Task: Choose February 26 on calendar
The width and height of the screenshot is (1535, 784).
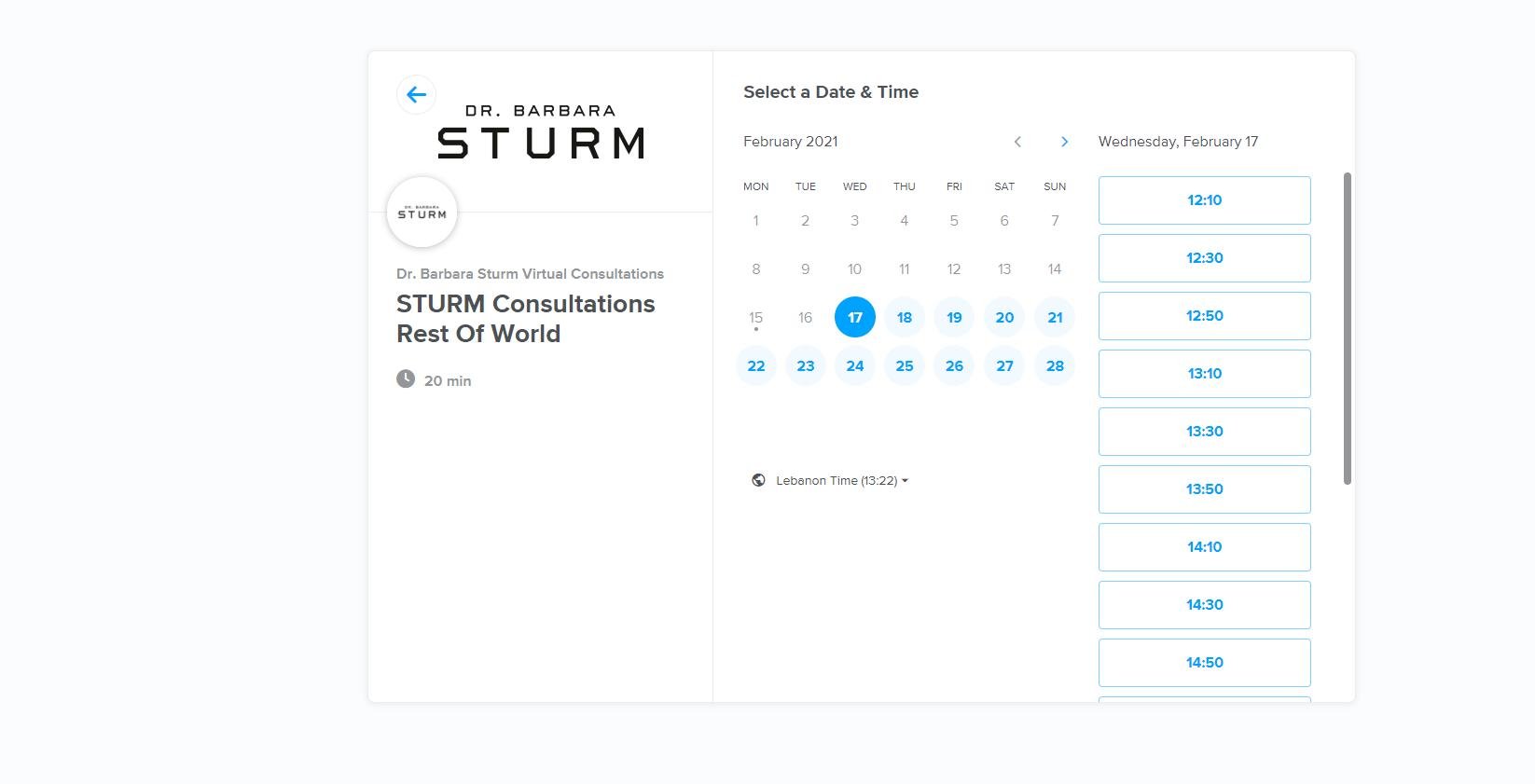Action: point(954,366)
